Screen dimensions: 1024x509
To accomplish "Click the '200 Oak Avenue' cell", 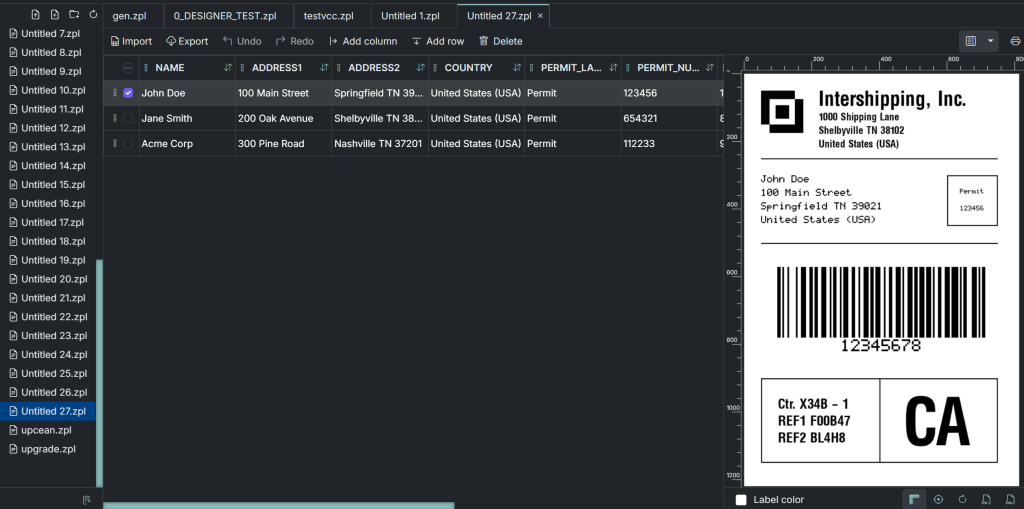I will (x=283, y=118).
